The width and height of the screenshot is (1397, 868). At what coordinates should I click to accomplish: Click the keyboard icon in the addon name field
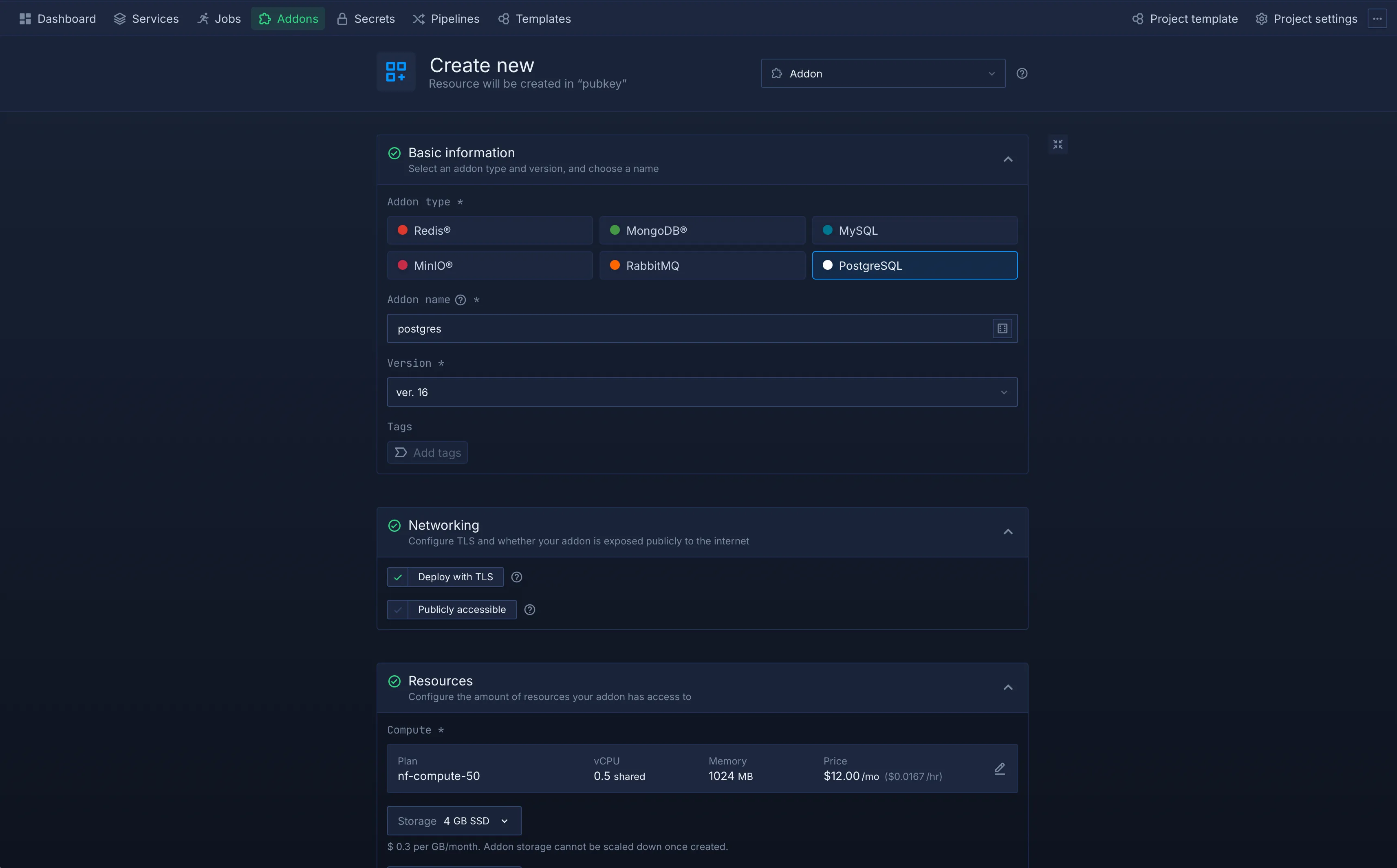click(x=1002, y=328)
